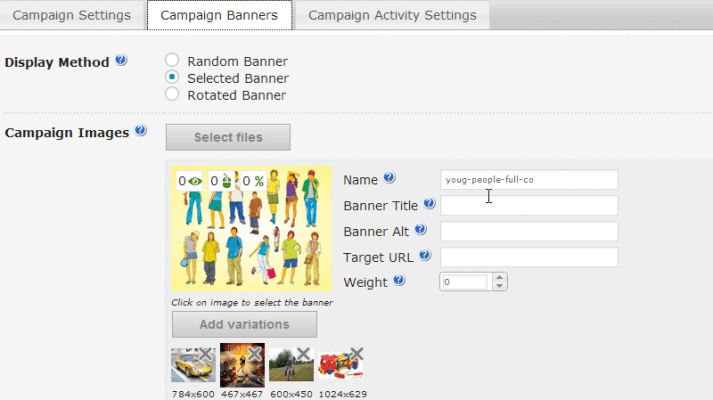Decrease Weight value with down arrow
The height and width of the screenshot is (400, 713).
(x=500, y=287)
